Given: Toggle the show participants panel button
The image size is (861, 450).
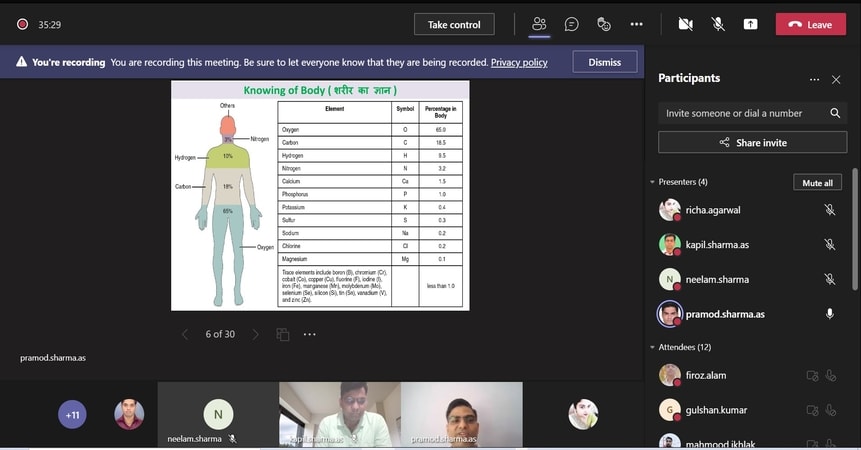Looking at the screenshot, I should click(x=539, y=24).
